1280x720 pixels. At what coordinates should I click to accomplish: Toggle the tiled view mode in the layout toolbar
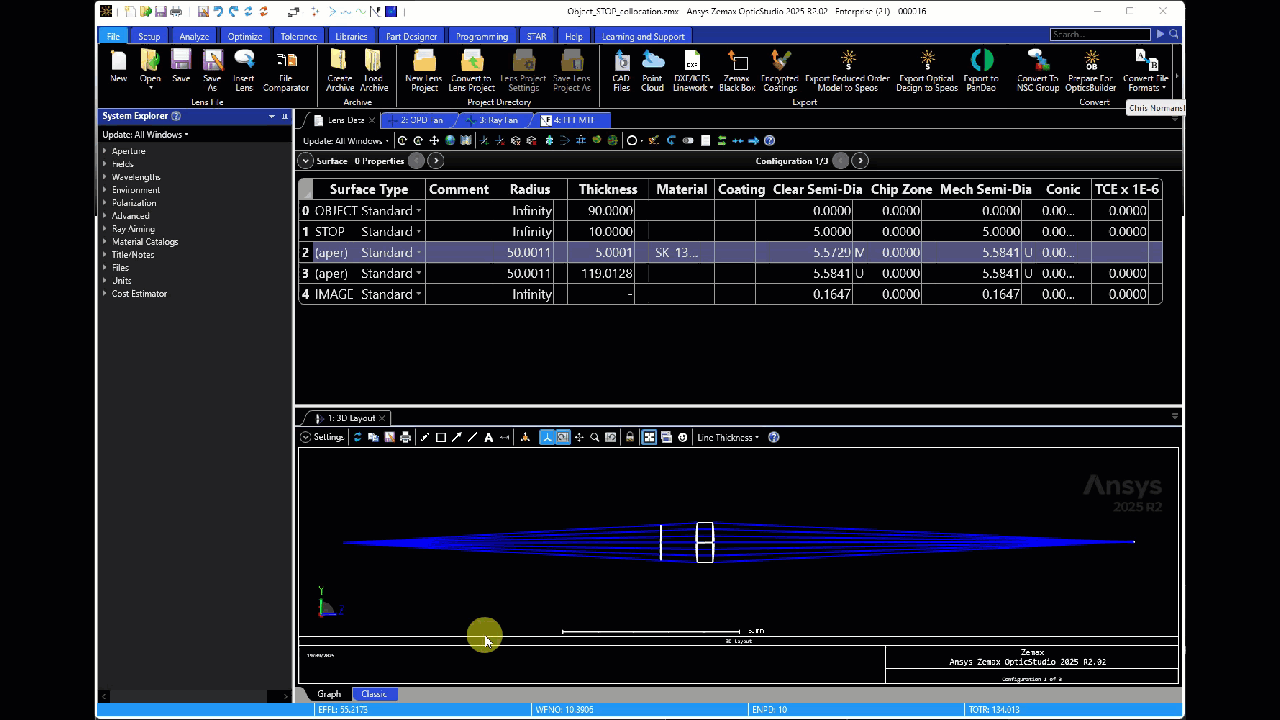pyautogui.click(x=649, y=437)
